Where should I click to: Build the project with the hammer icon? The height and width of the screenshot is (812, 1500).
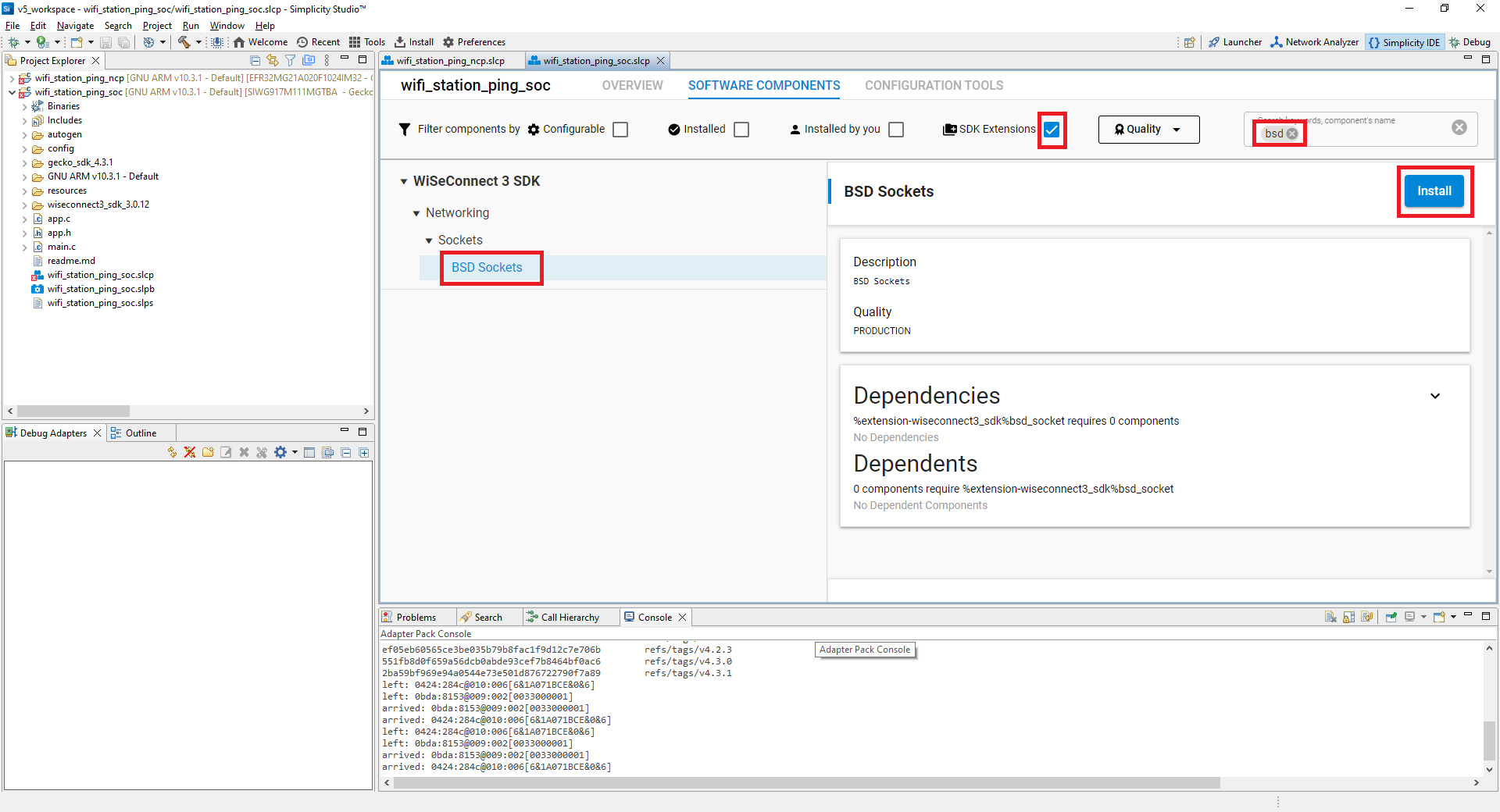(x=184, y=42)
